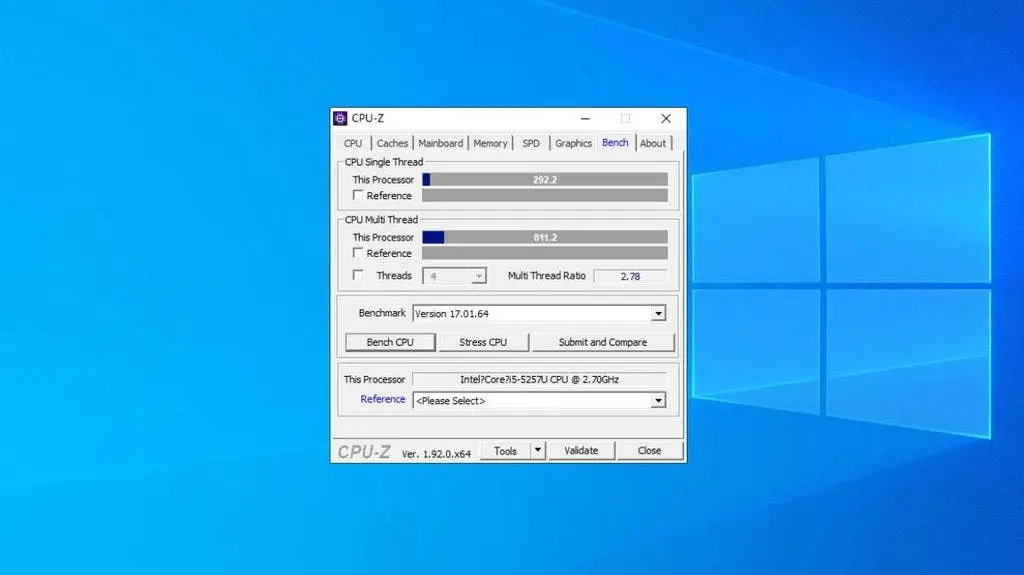Go to the Mainboard tab
The width and height of the screenshot is (1024, 575).
coord(440,143)
